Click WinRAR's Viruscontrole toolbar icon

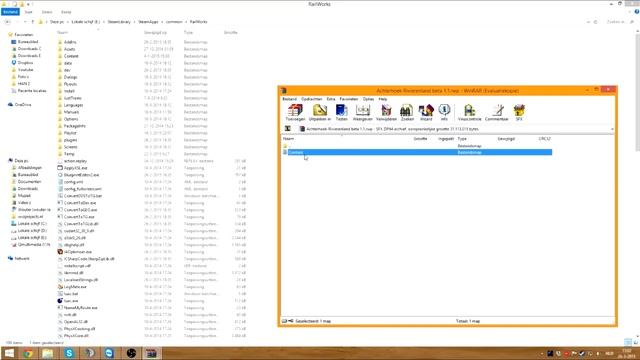pos(469,112)
